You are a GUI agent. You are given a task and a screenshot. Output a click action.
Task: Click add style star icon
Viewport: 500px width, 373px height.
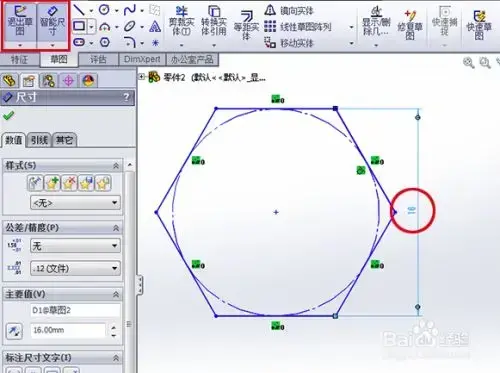52,183
